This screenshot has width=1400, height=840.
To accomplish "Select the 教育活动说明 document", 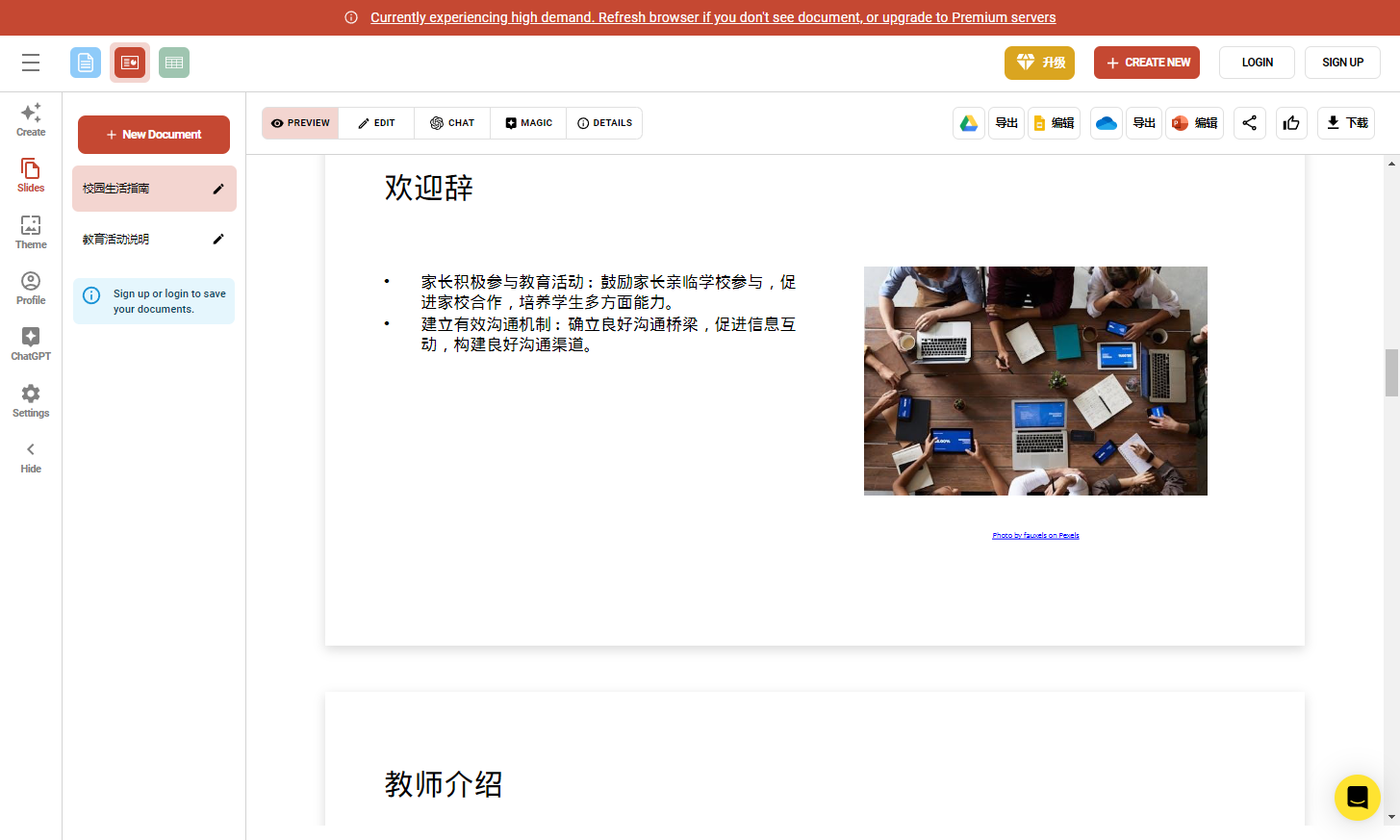I will pos(116,240).
